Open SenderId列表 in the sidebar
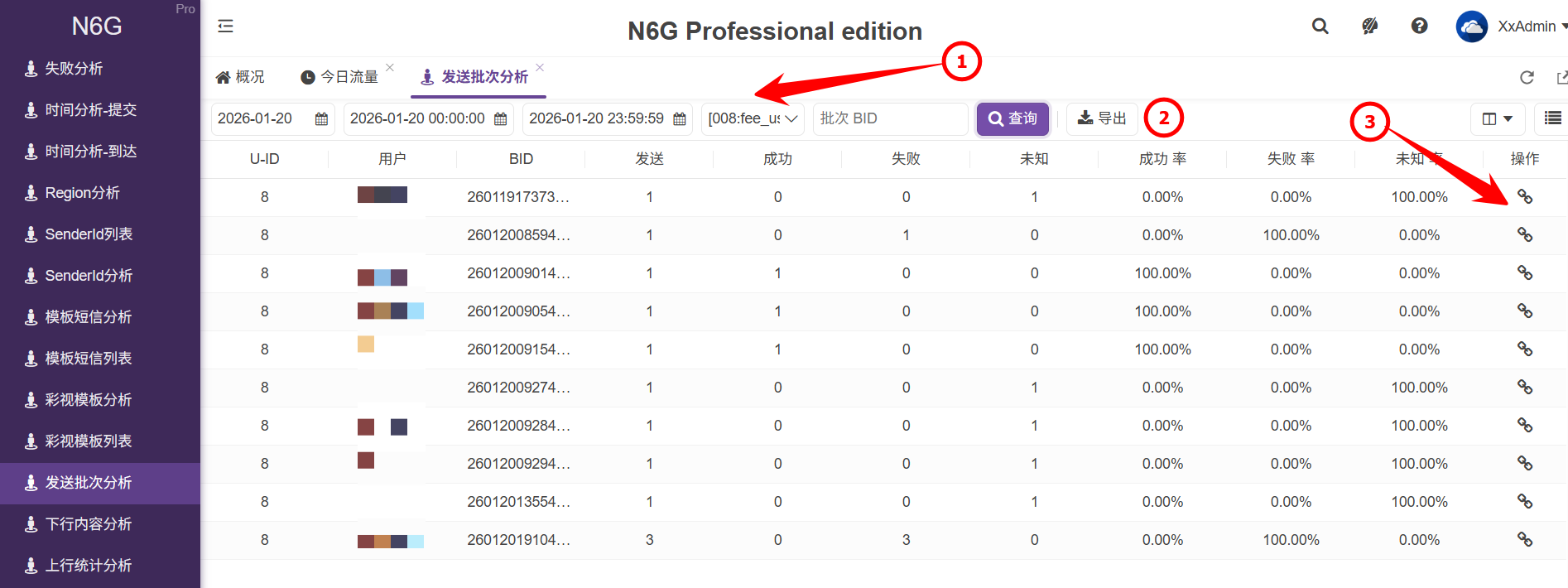 [x=89, y=234]
